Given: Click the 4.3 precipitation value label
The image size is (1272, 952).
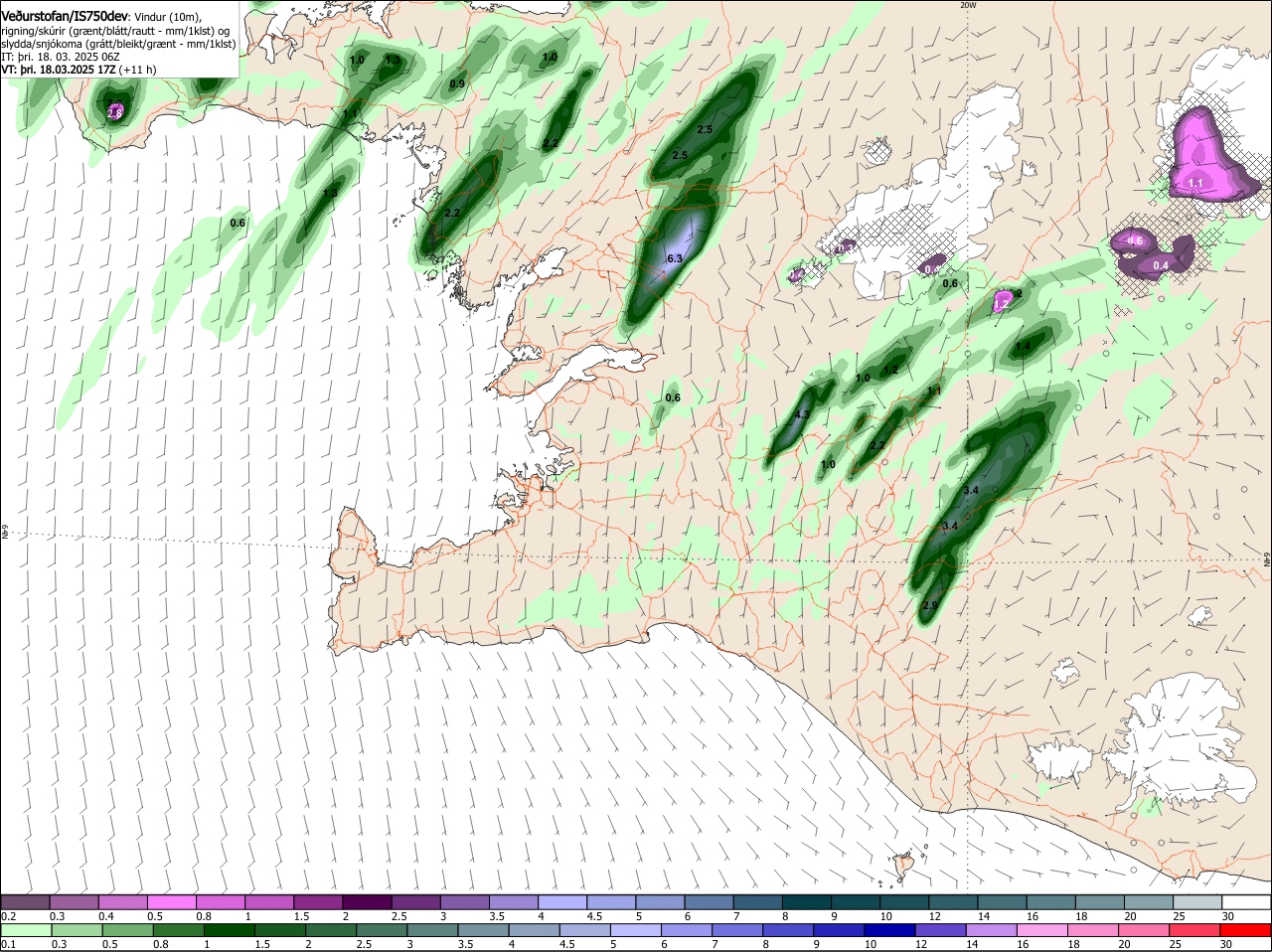Looking at the screenshot, I should (802, 414).
